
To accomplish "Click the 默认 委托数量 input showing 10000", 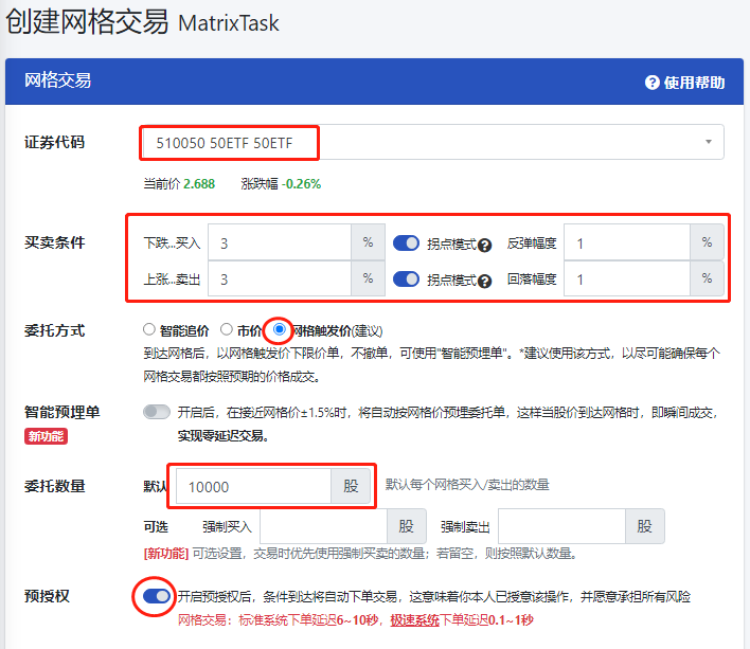I will tap(254, 486).
